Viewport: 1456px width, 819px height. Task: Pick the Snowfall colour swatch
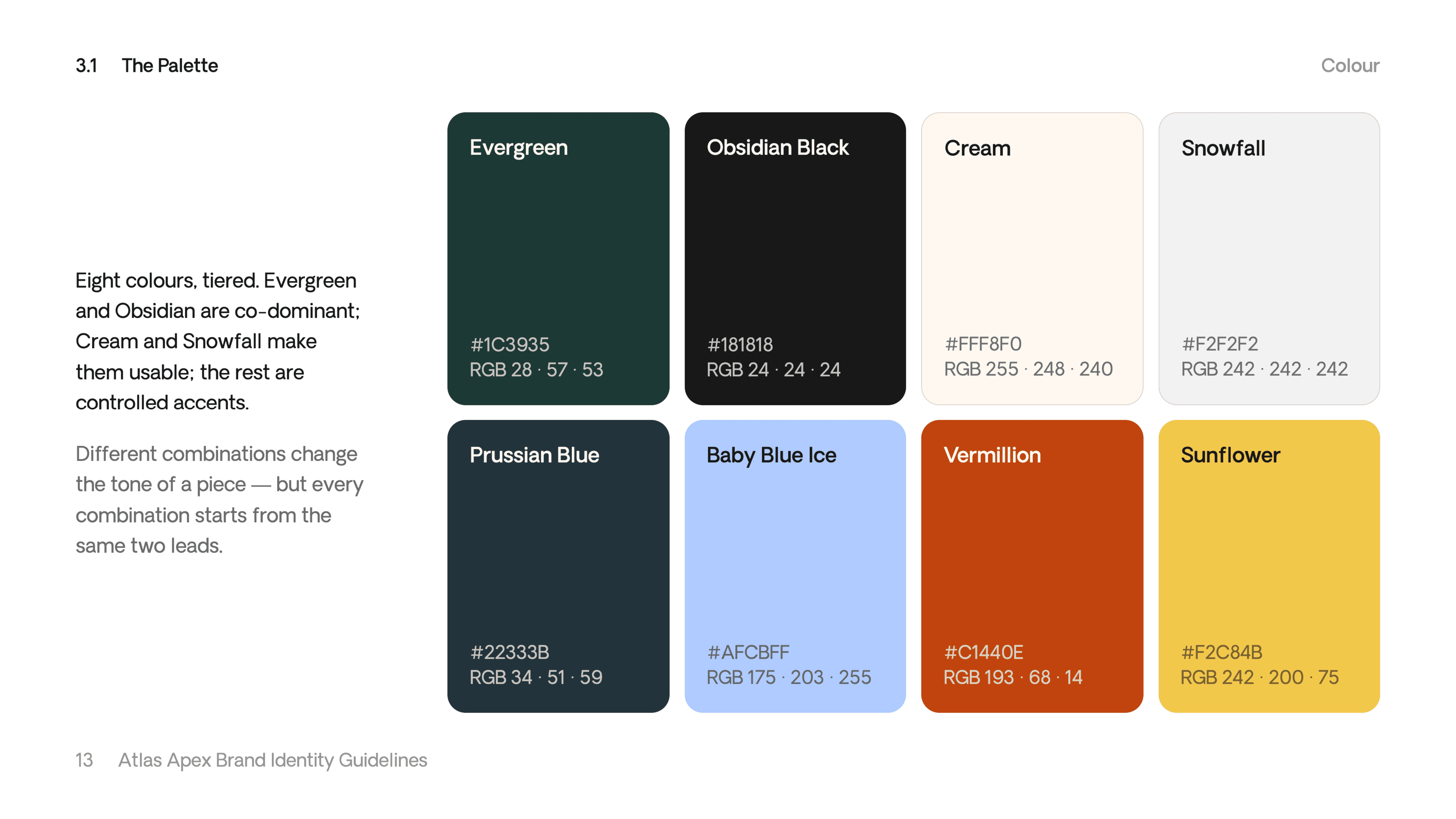coord(1269,258)
